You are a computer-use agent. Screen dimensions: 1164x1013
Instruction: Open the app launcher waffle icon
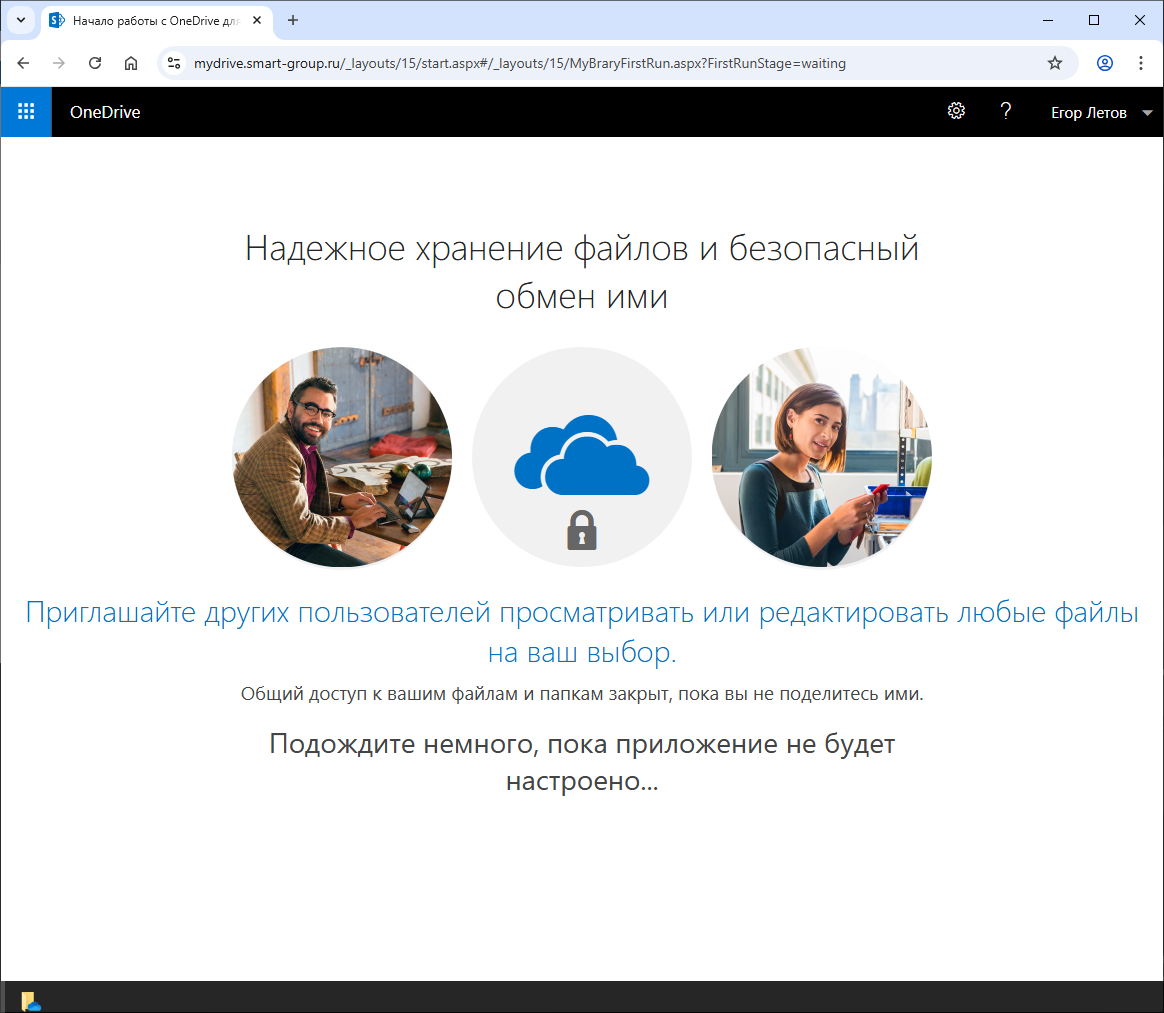click(26, 112)
